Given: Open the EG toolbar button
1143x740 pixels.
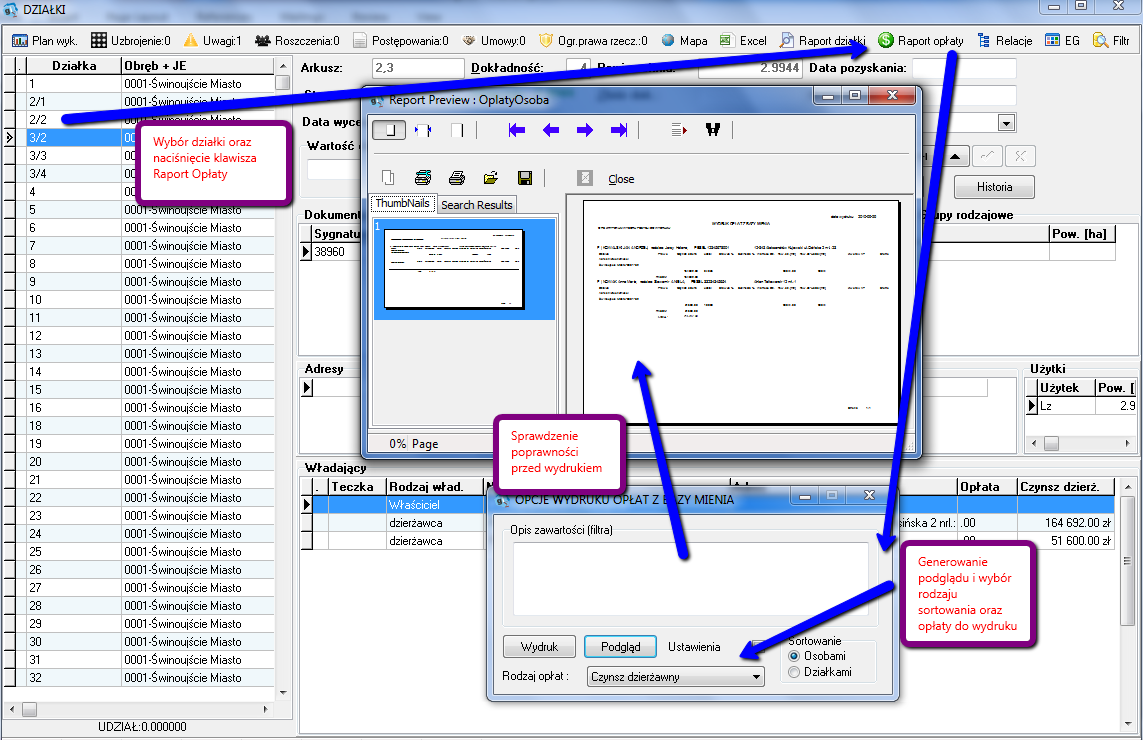Looking at the screenshot, I should click(1062, 41).
